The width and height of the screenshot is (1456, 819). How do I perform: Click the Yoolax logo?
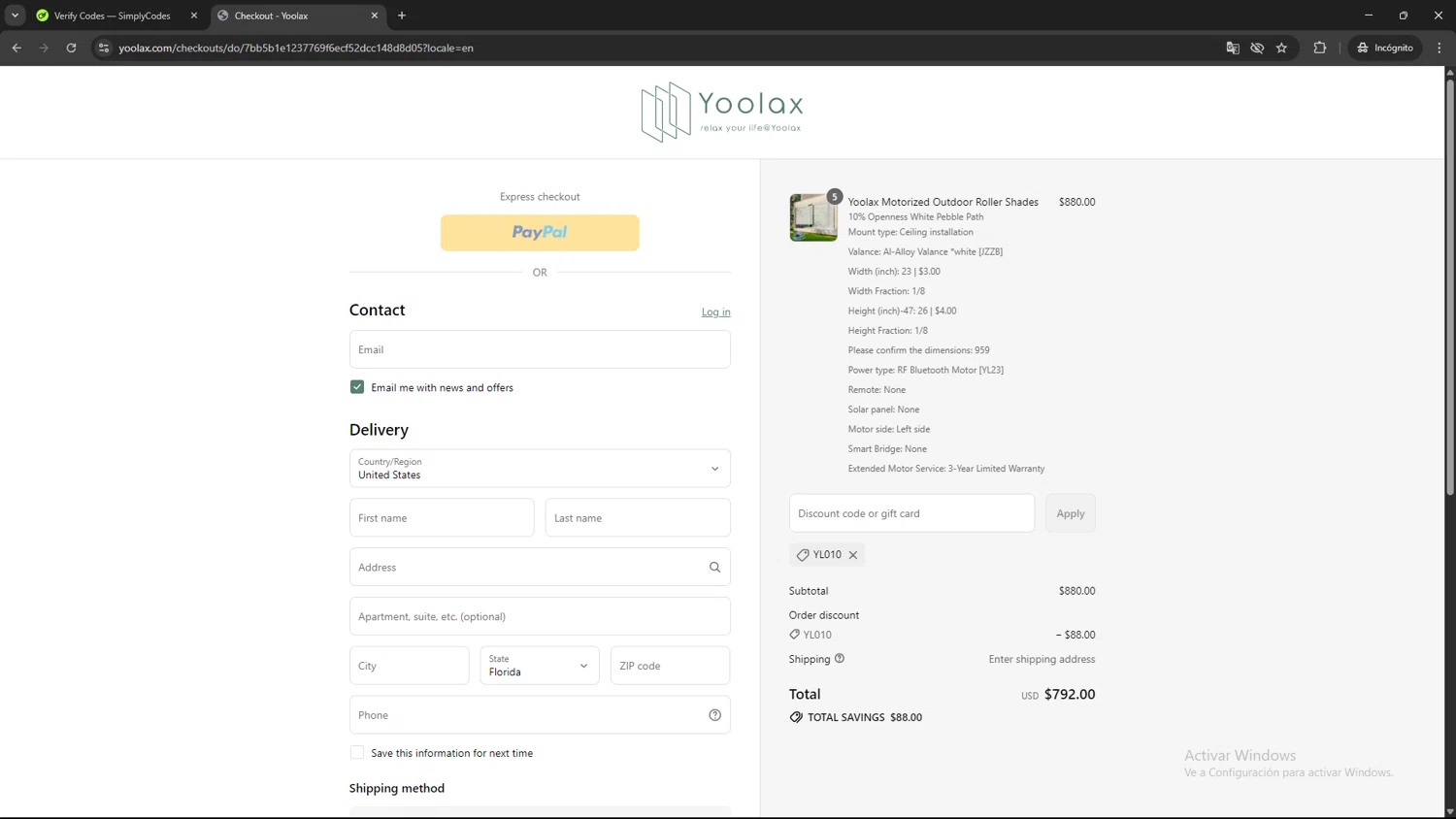(722, 113)
